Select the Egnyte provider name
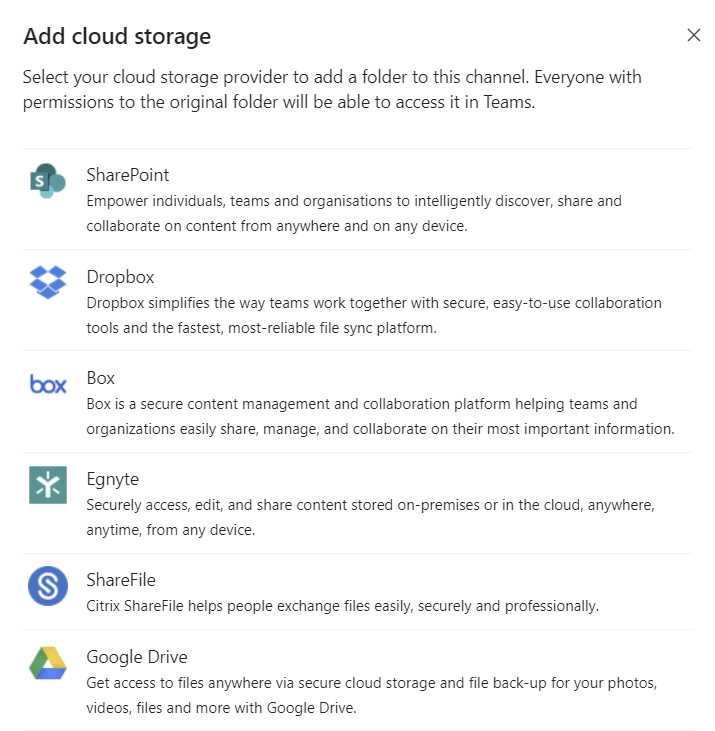The height and width of the screenshot is (731, 715). click(x=113, y=480)
